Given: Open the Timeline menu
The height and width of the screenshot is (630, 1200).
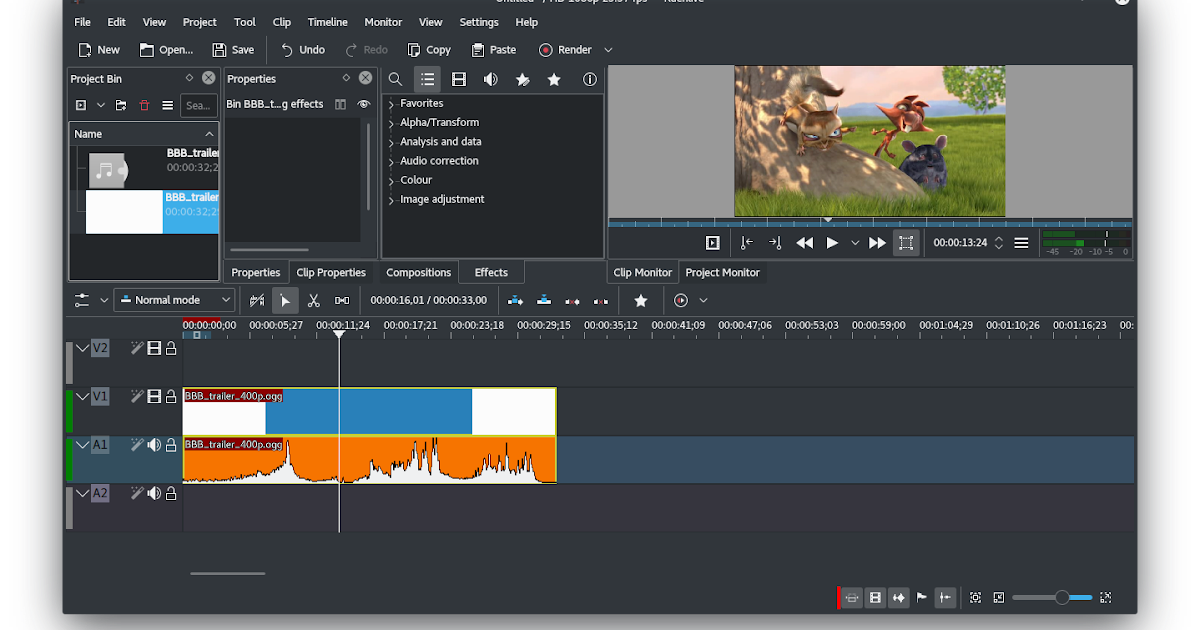Looking at the screenshot, I should point(327,22).
